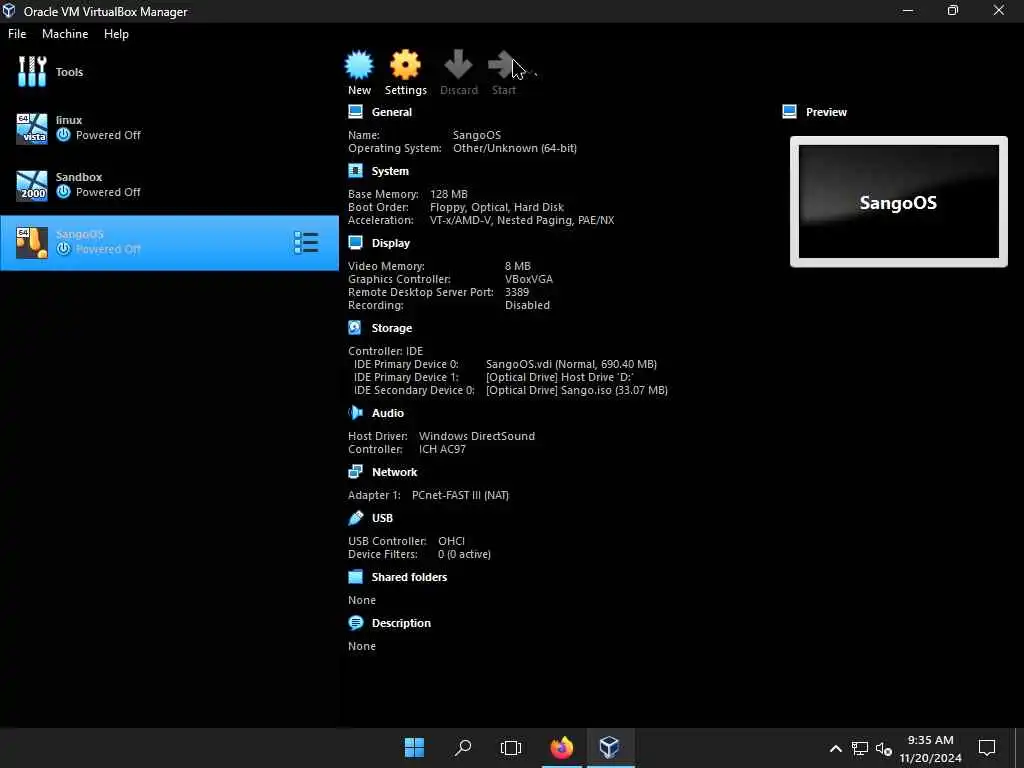This screenshot has width=1024, height=768.
Task: Click the PCnet-FAST III (NAT) adapter value
Action: click(x=460, y=495)
